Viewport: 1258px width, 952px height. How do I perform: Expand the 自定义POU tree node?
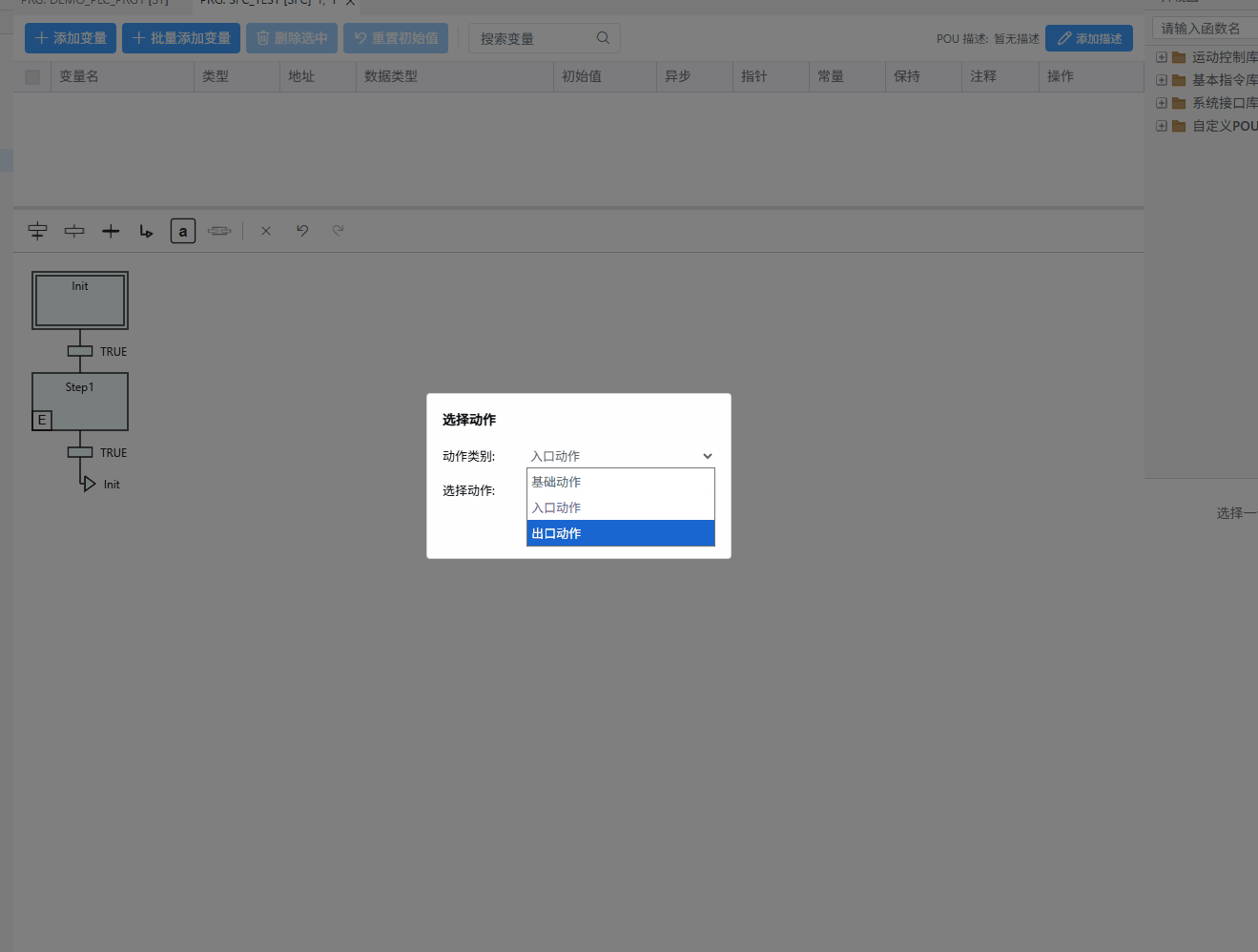[1162, 126]
